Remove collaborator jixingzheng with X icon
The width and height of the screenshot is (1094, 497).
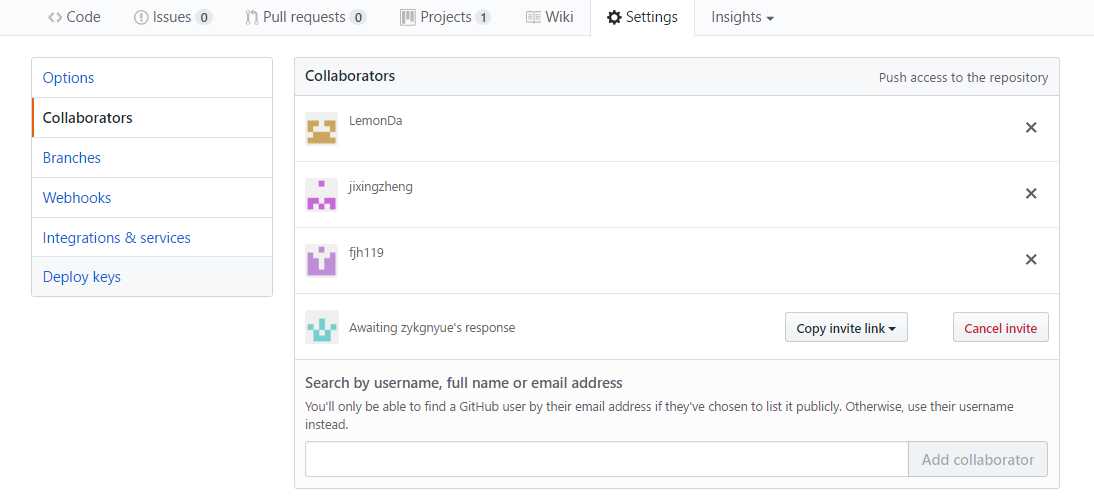[1031, 193]
